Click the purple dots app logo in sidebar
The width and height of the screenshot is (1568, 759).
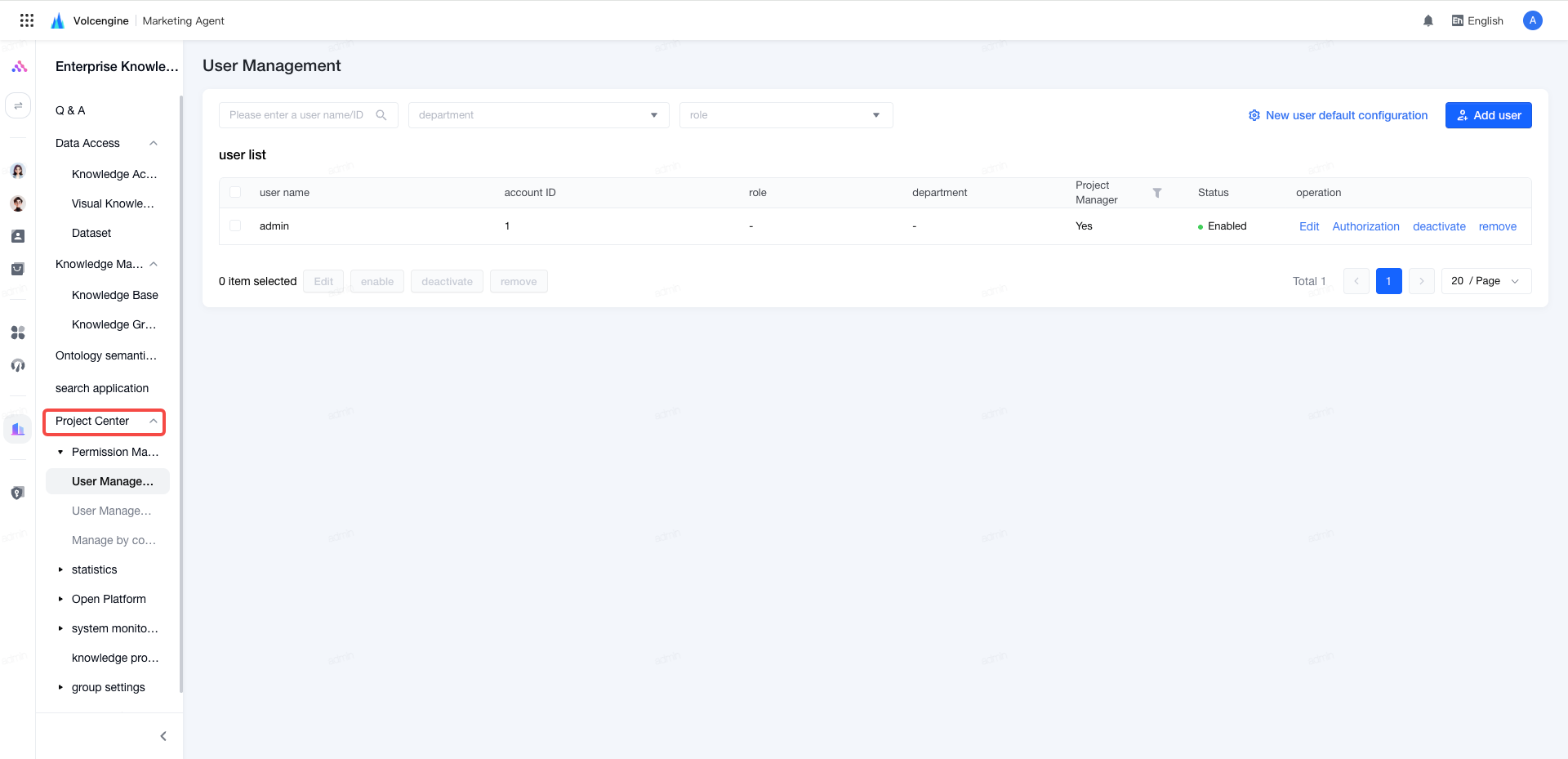pos(19,66)
